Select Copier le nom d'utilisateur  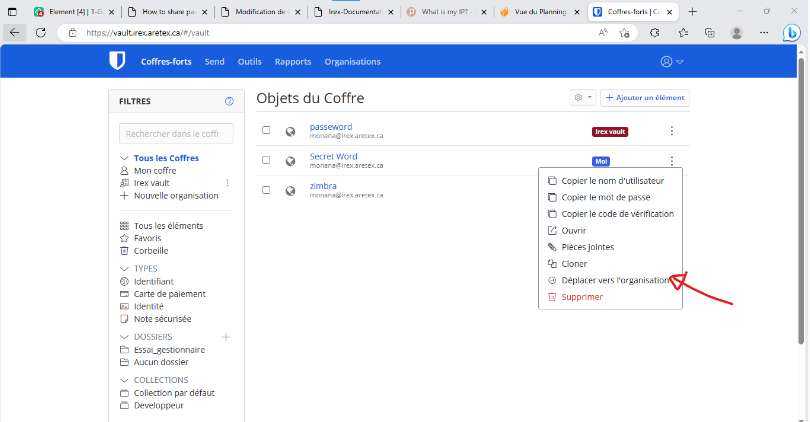610,181
